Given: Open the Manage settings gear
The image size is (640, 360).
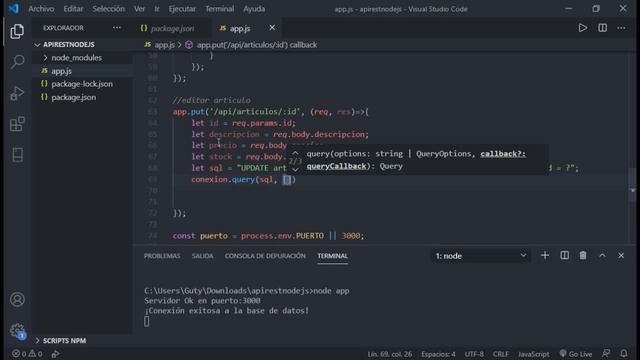Looking at the screenshot, I should [x=17, y=331].
